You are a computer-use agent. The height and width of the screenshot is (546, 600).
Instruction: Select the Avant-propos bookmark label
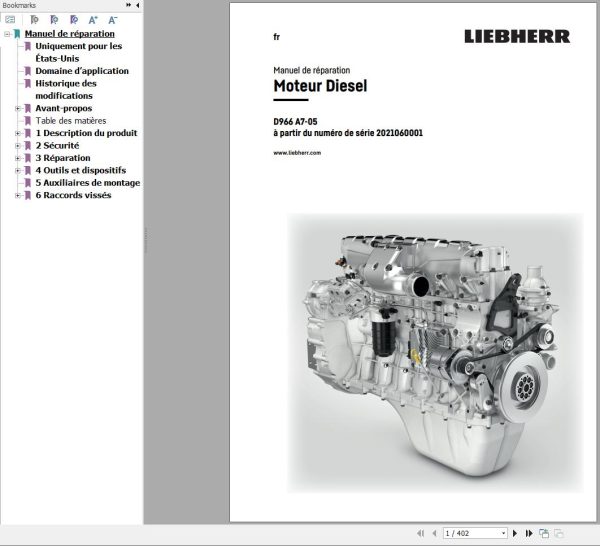pyautogui.click(x=64, y=108)
